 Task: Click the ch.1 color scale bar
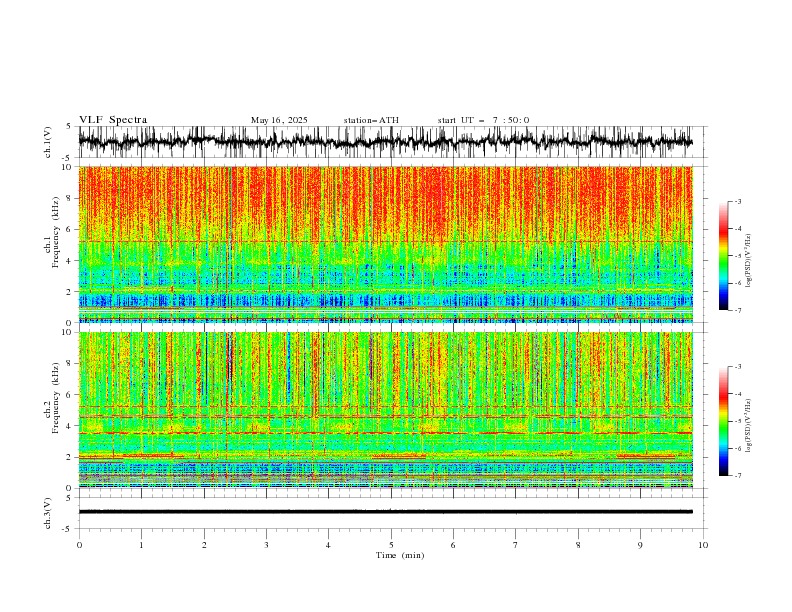[723, 256]
